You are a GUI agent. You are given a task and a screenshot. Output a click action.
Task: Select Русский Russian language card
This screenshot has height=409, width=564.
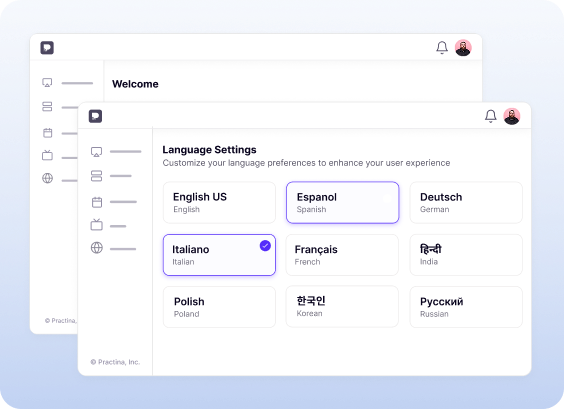(466, 307)
